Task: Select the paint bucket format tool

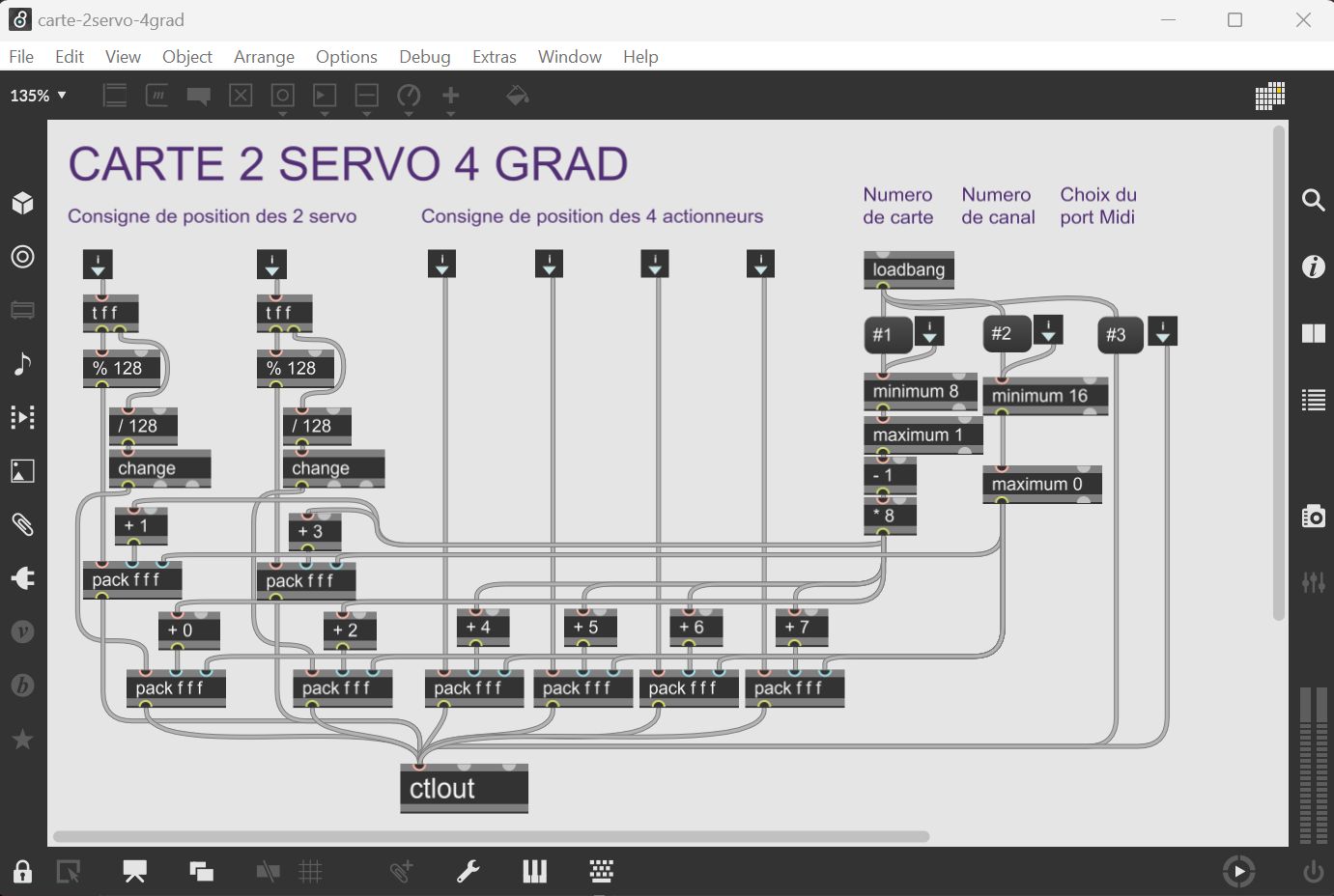Action: coord(518,96)
